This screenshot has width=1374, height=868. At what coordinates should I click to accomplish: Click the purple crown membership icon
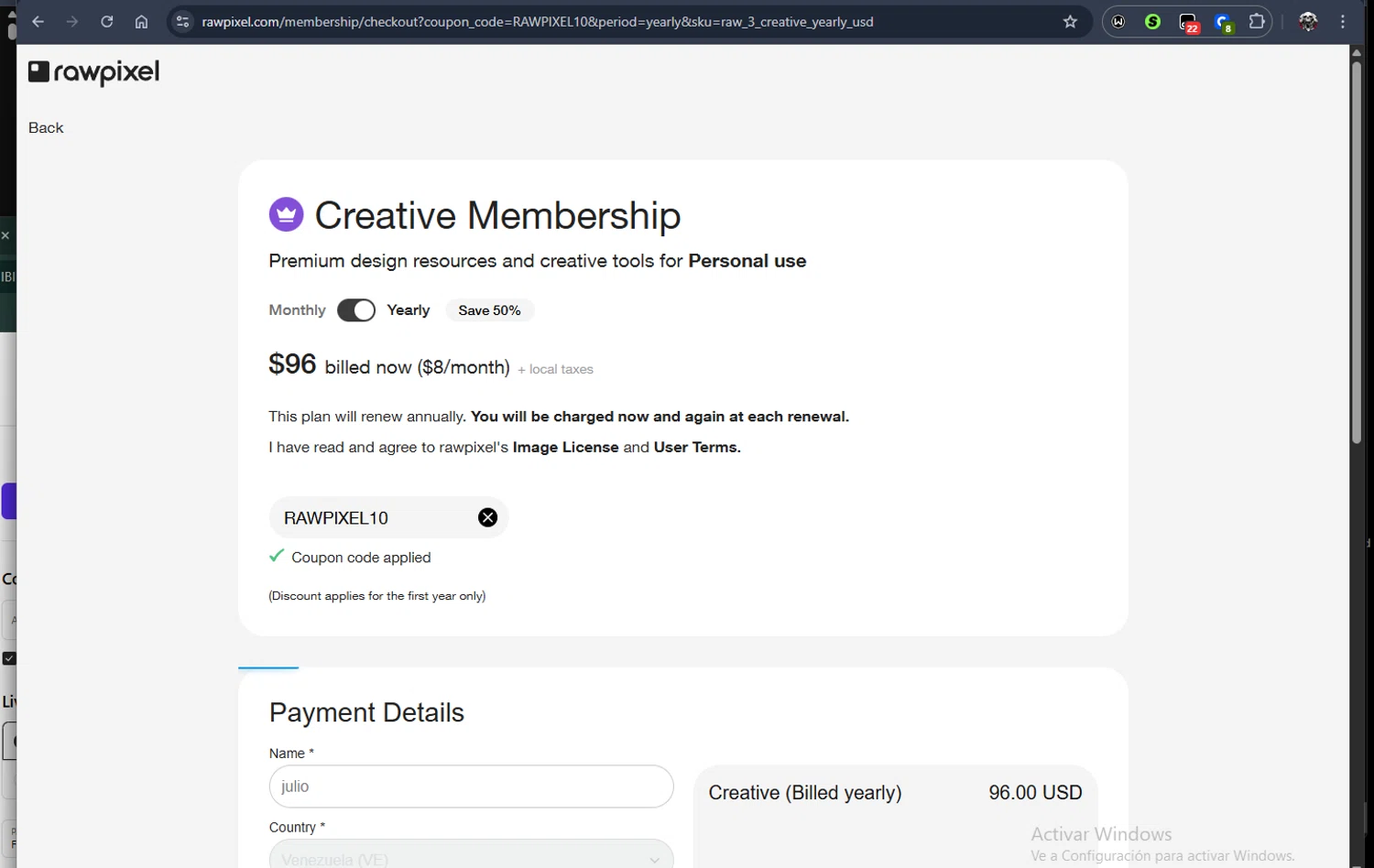point(286,214)
